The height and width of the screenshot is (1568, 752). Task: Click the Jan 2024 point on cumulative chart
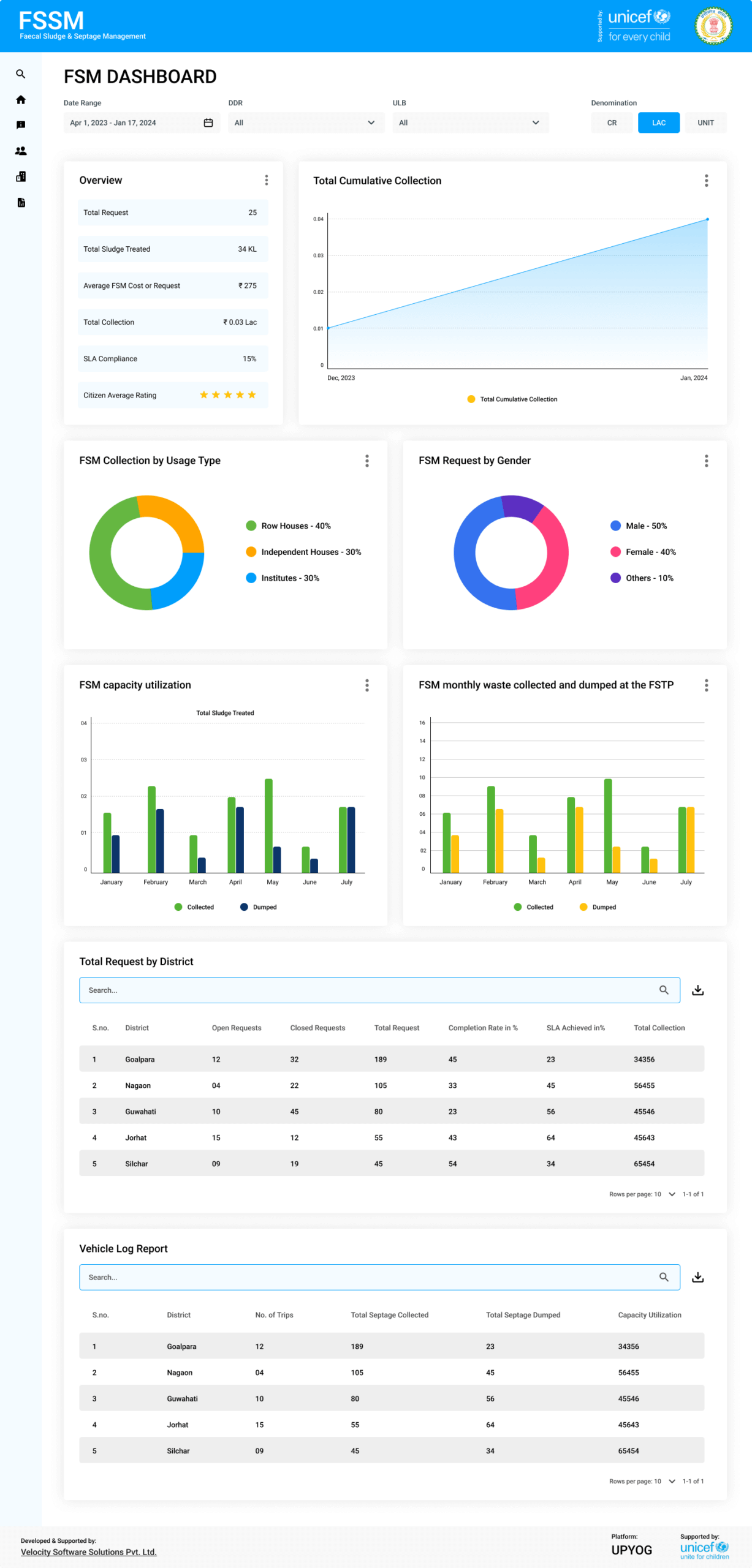(x=707, y=219)
